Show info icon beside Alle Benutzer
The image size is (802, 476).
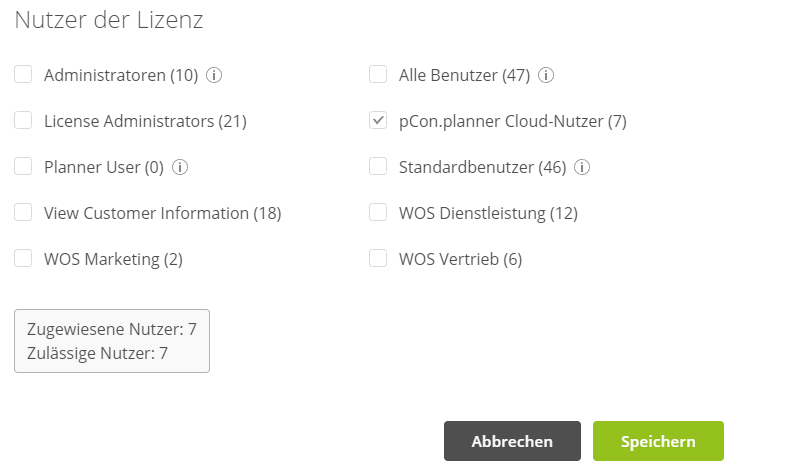[546, 75]
